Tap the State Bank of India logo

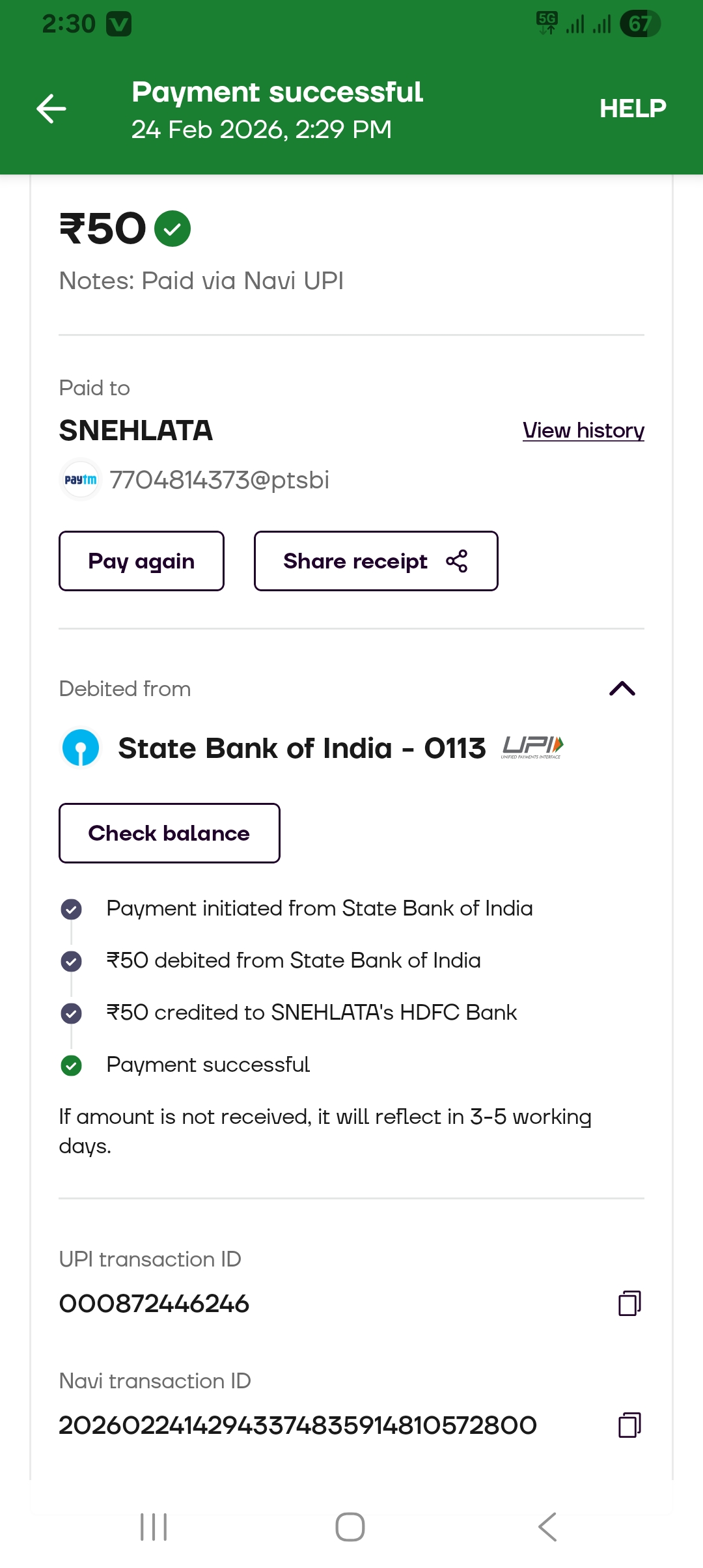click(x=81, y=748)
